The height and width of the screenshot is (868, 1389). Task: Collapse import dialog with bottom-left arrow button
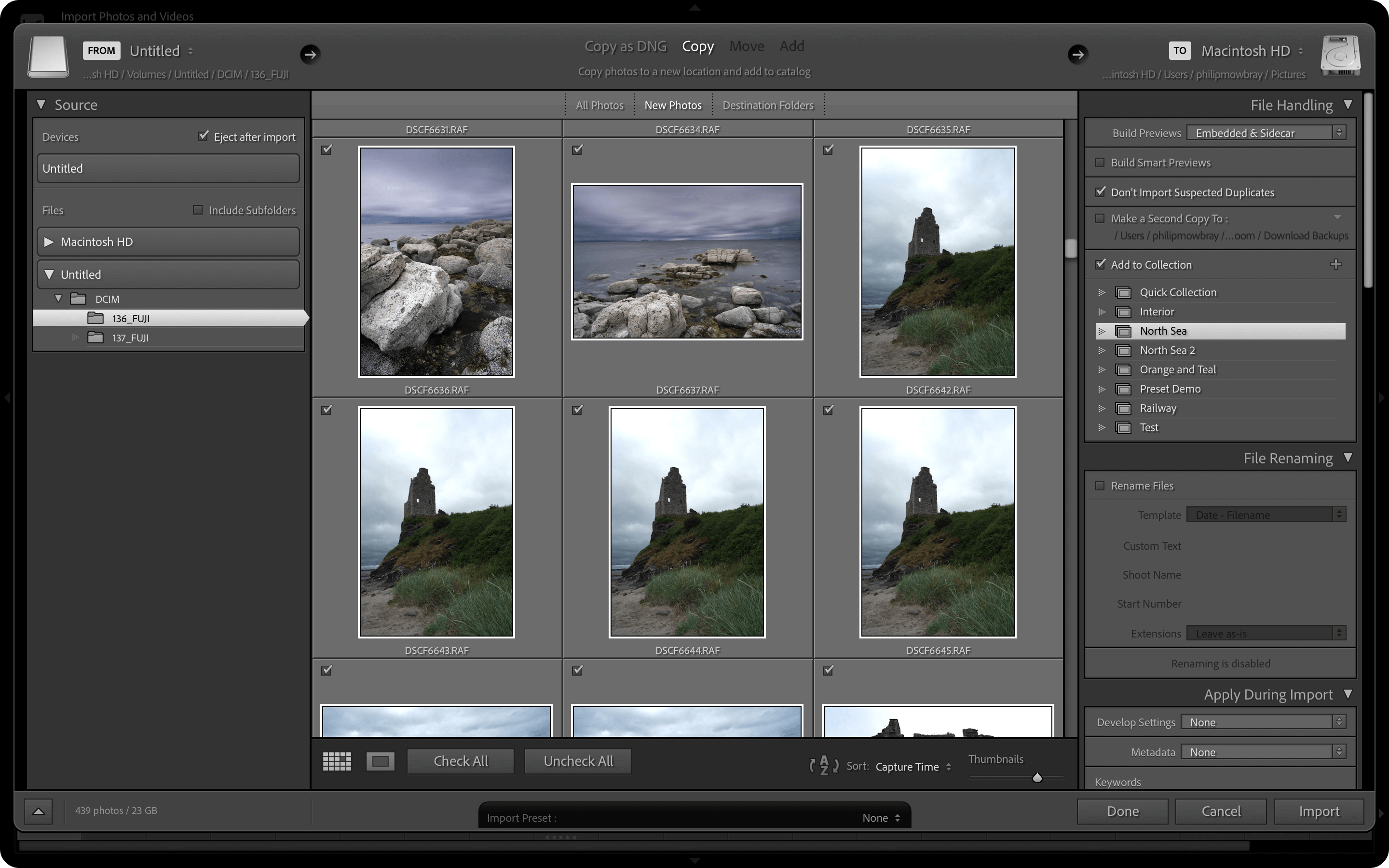(39, 811)
